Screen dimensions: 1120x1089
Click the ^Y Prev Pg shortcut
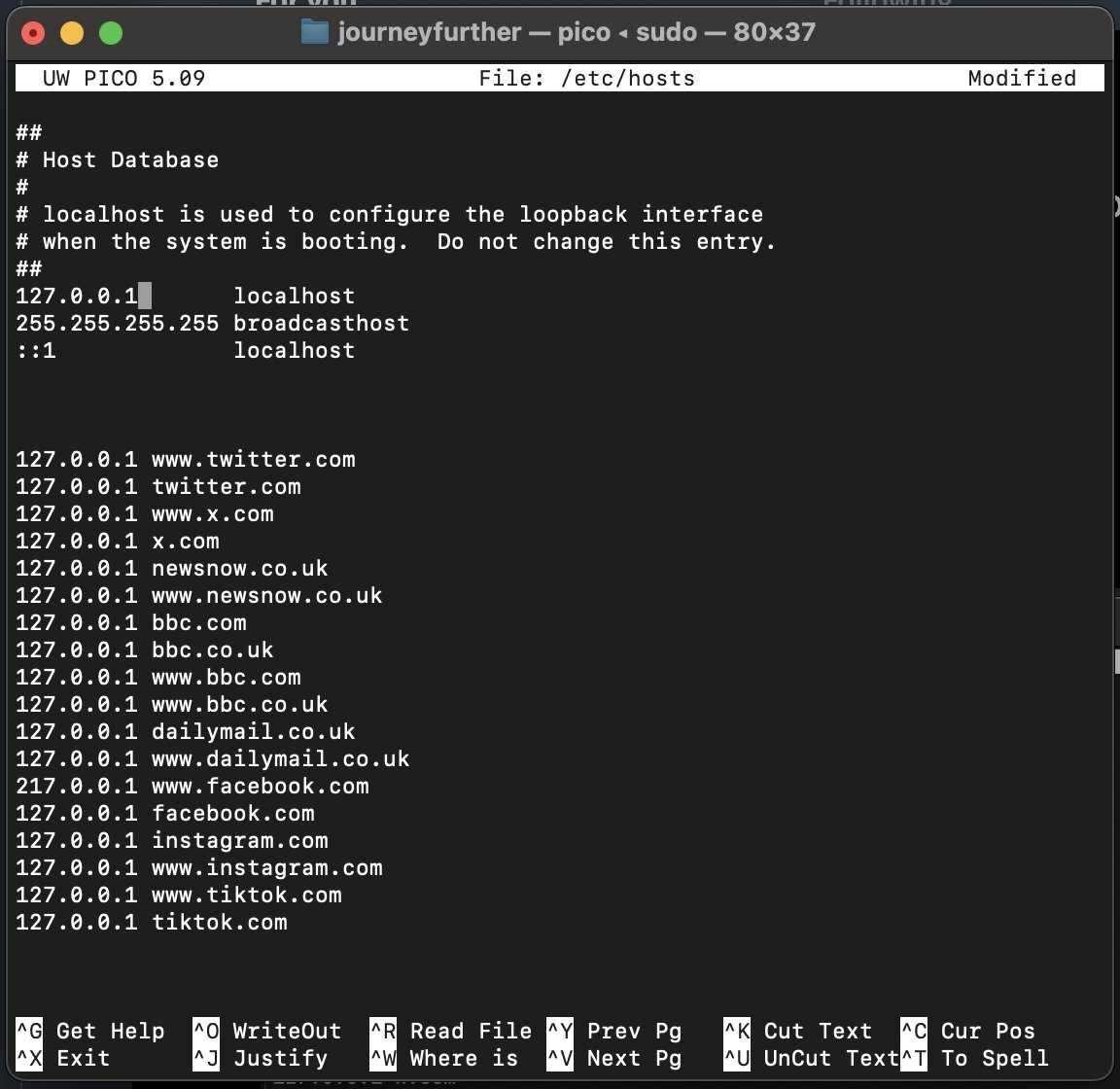(x=614, y=1031)
